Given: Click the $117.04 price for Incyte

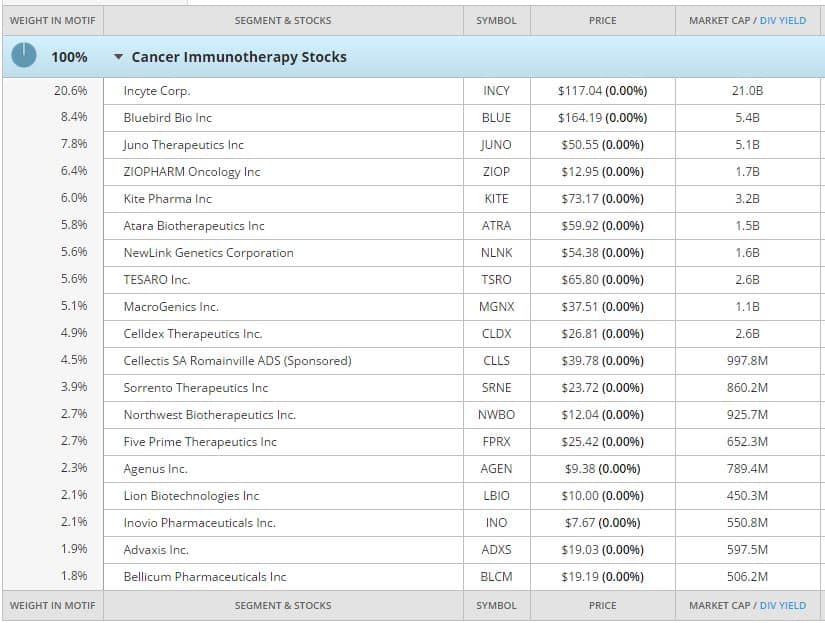Looking at the screenshot, I should [x=579, y=91].
